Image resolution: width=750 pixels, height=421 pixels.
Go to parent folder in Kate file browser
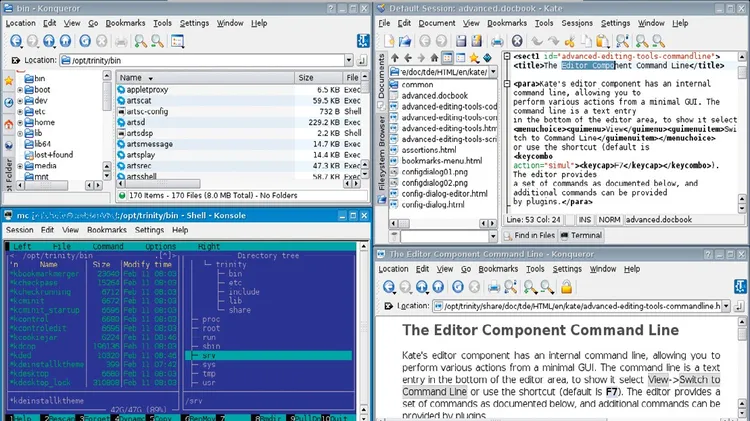[395, 58]
